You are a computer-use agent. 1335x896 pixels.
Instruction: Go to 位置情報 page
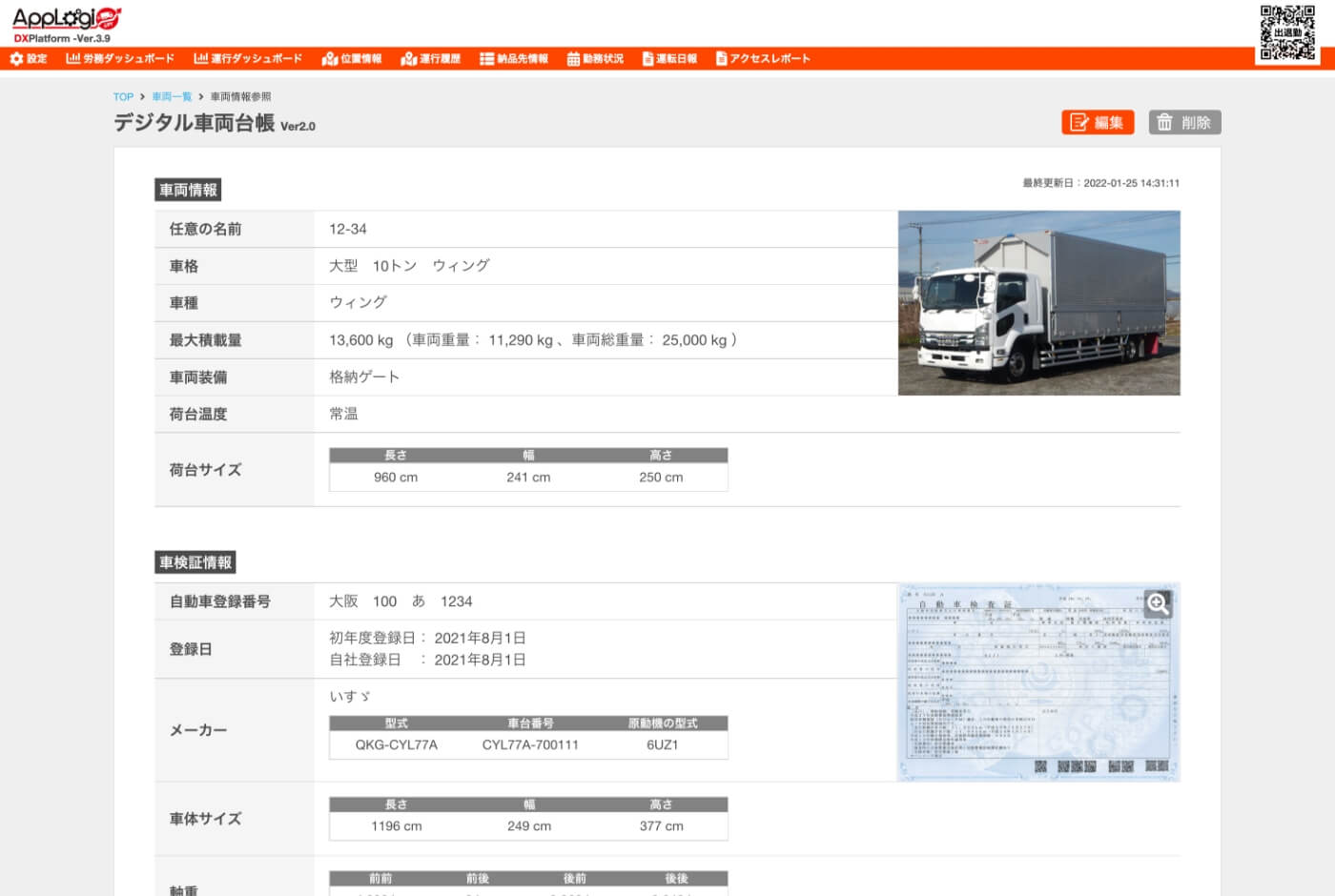(x=352, y=59)
